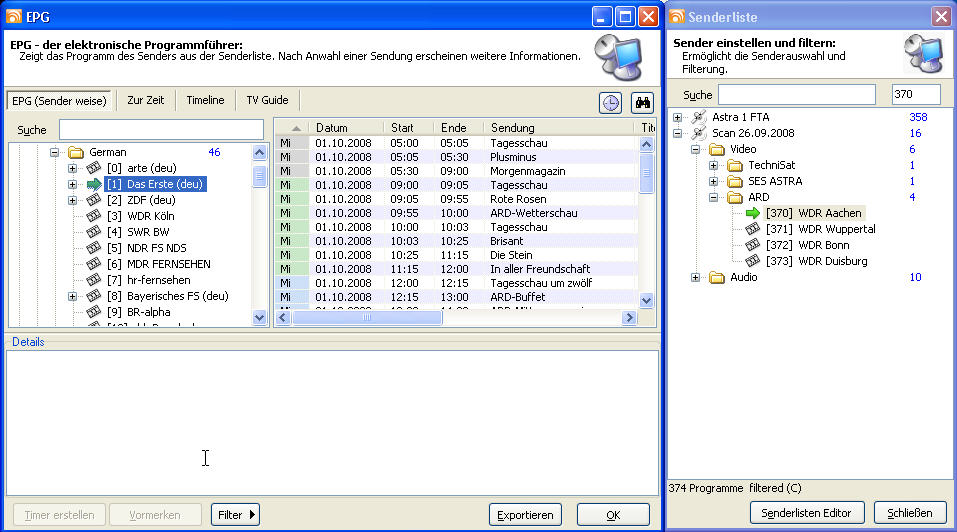Click the Audio folder icon
Viewport: 957px width, 532px height.
click(x=716, y=277)
